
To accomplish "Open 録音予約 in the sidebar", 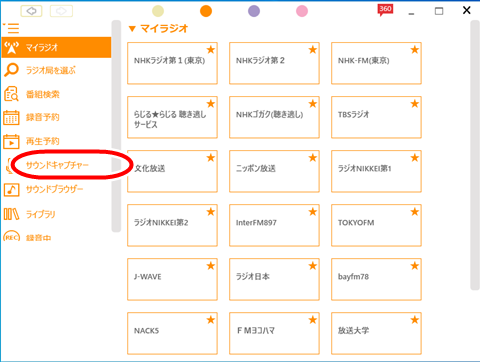I will [43, 117].
